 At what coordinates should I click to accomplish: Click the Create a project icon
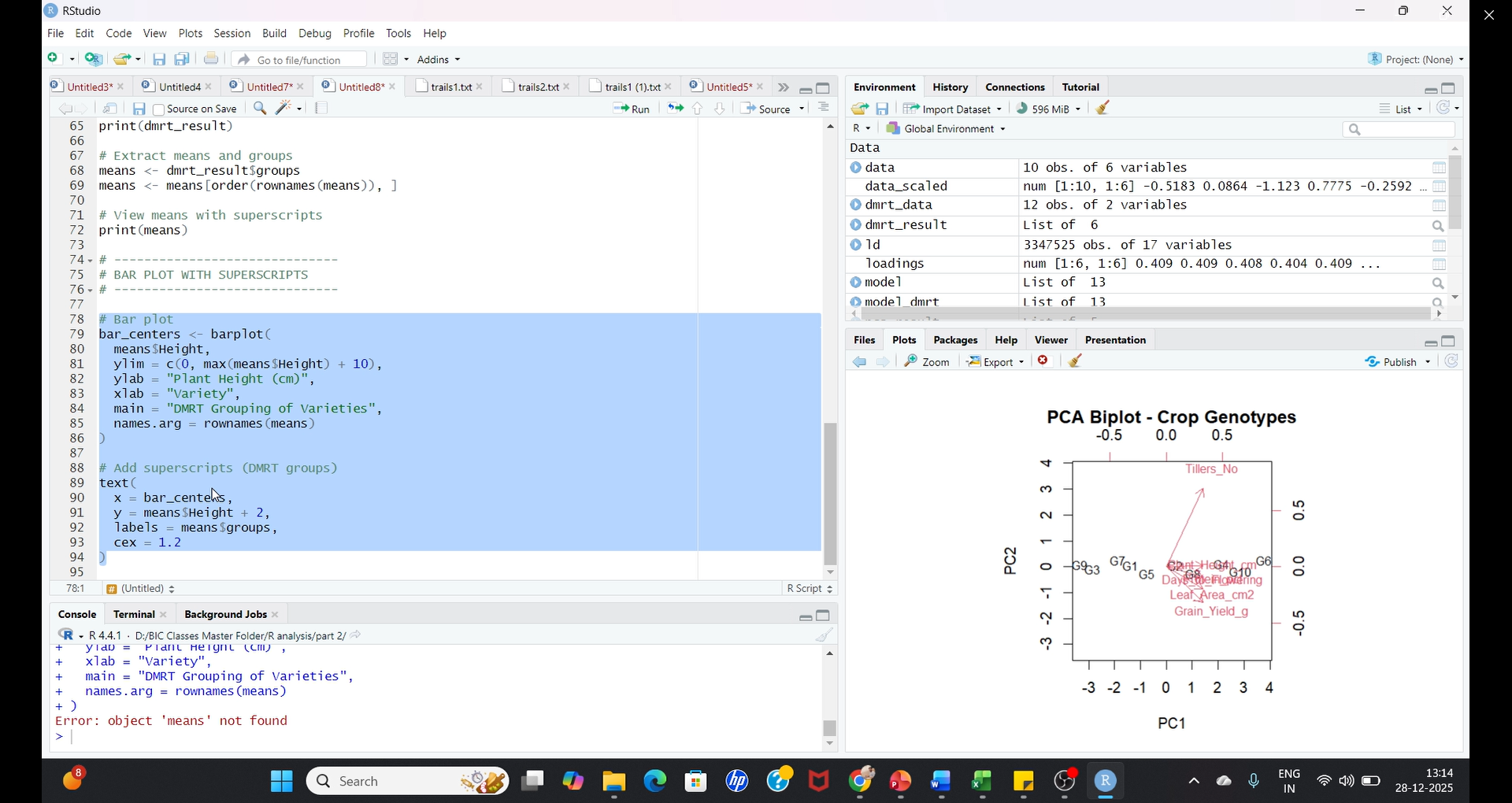click(94, 59)
